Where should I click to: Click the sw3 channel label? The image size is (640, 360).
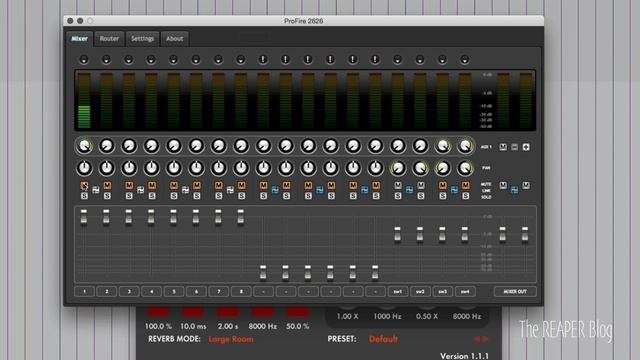click(x=443, y=291)
